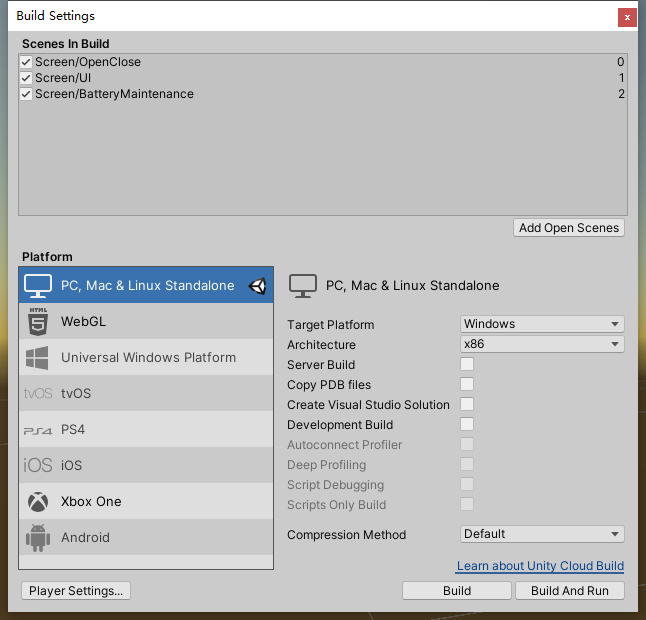Select the Screen/BatteryMaintenance scene entry

point(323,94)
